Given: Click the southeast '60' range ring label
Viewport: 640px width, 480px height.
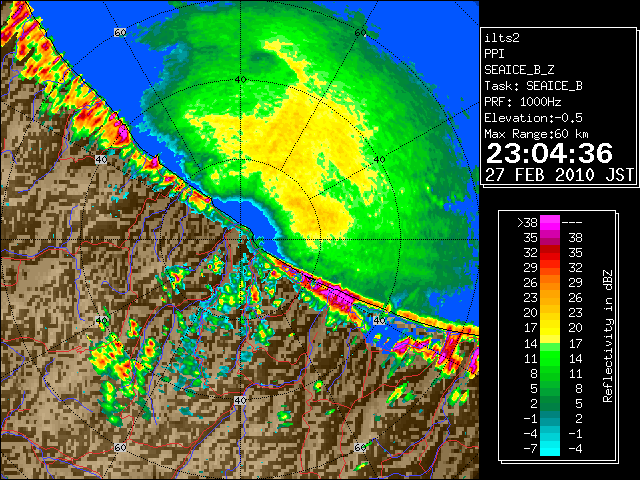Looking at the screenshot, I should point(360,448).
